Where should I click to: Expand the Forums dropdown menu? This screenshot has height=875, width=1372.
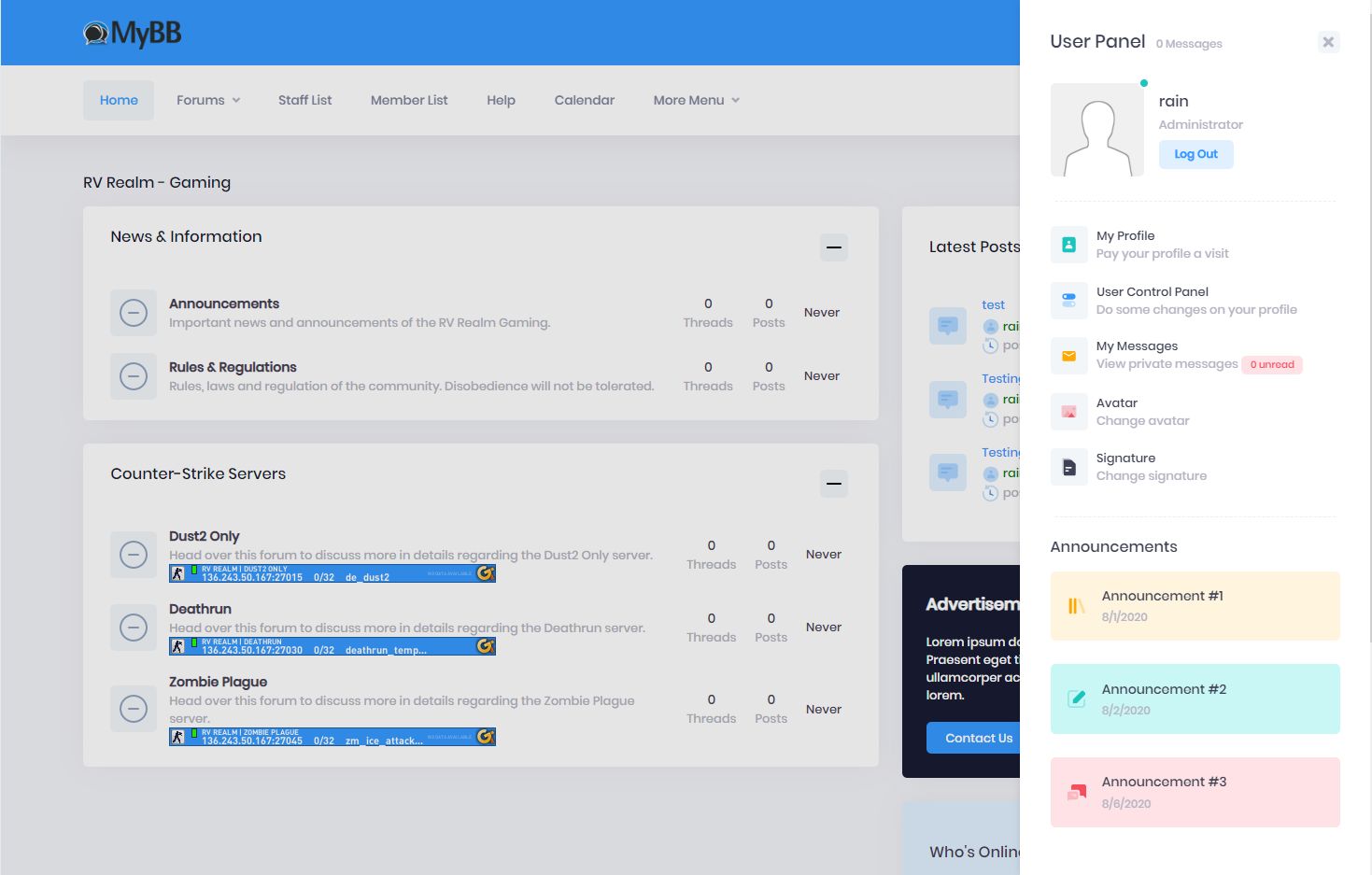pos(208,100)
